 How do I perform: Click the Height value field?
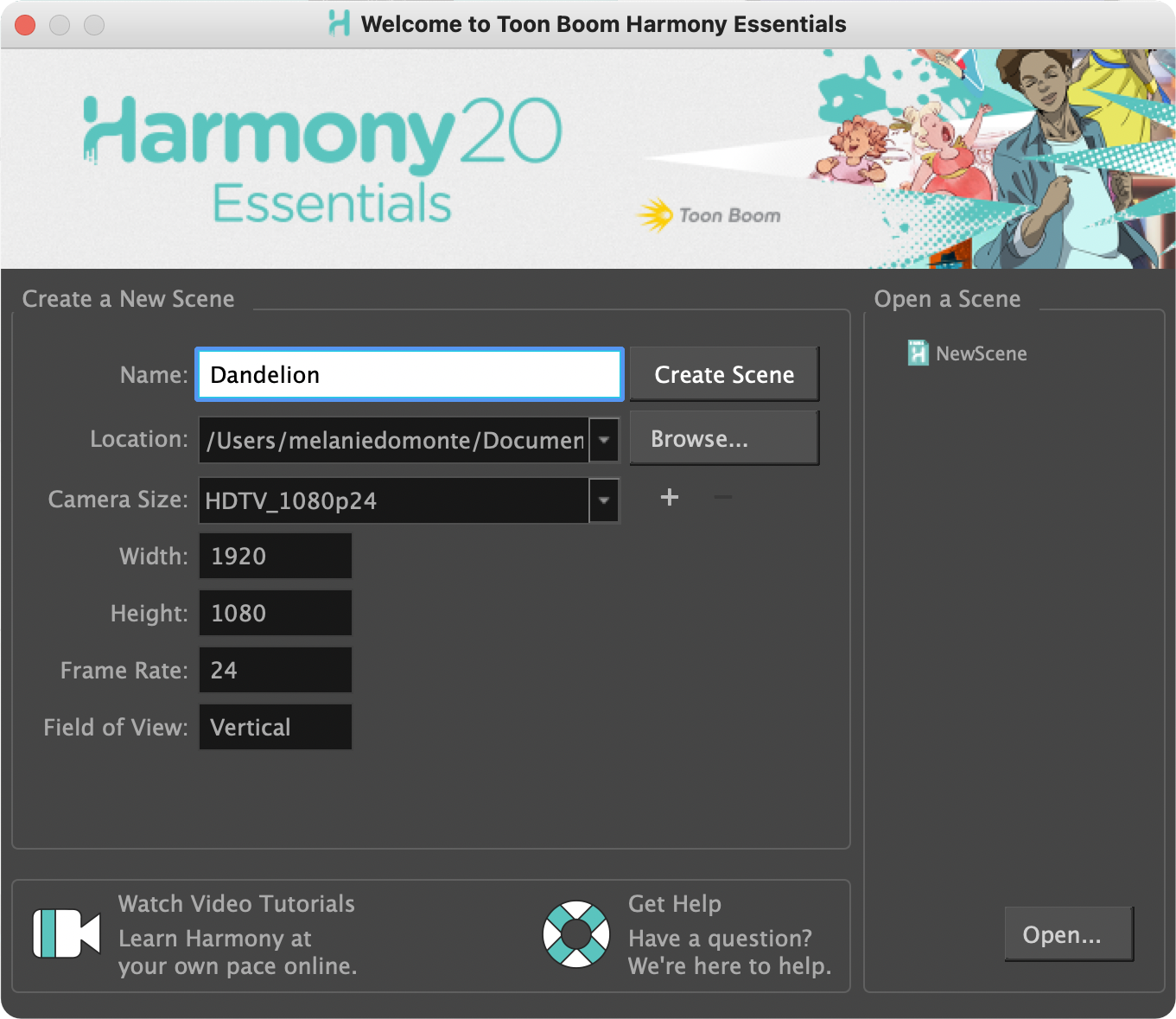(x=275, y=613)
